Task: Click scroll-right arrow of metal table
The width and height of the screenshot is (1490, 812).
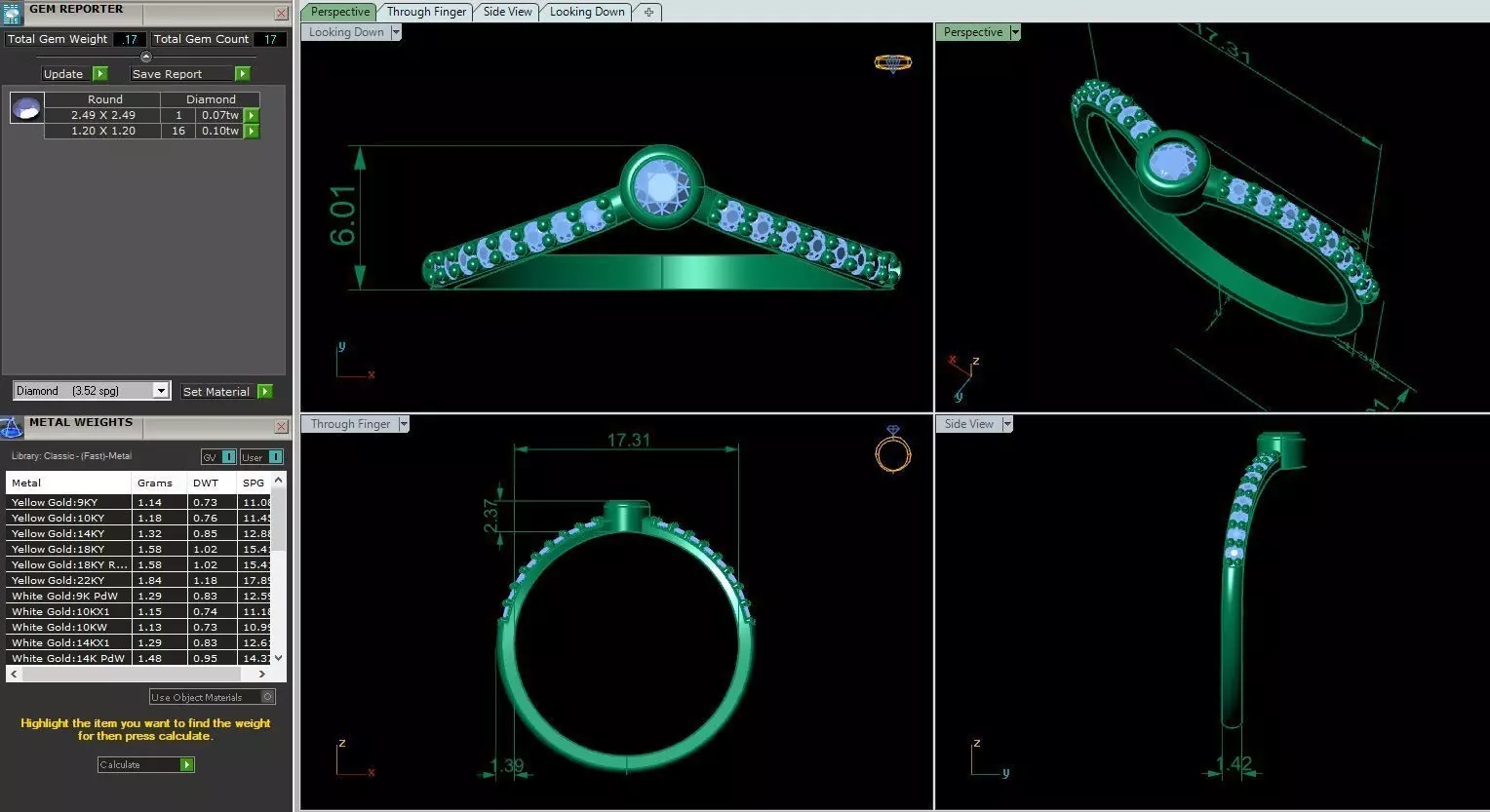Action: coord(261,674)
